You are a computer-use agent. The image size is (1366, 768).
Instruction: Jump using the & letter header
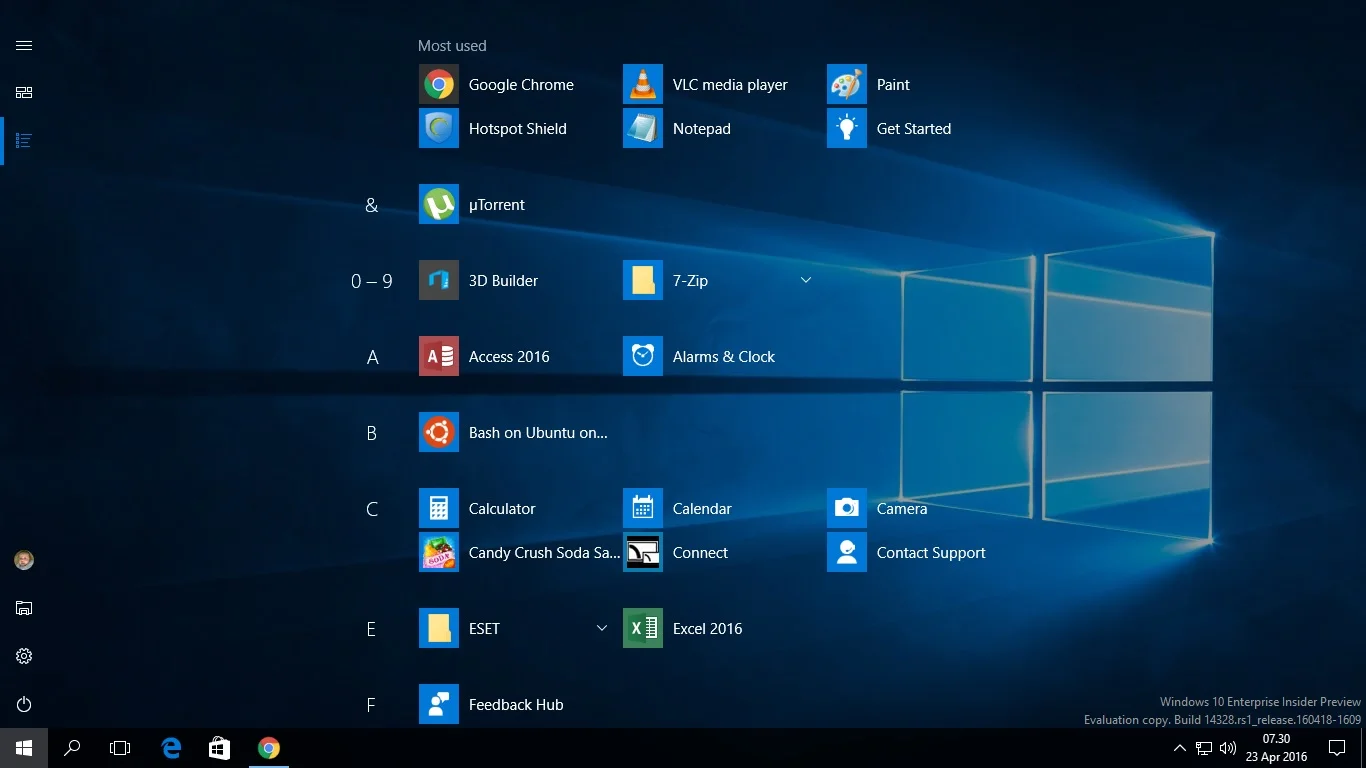[x=372, y=205]
